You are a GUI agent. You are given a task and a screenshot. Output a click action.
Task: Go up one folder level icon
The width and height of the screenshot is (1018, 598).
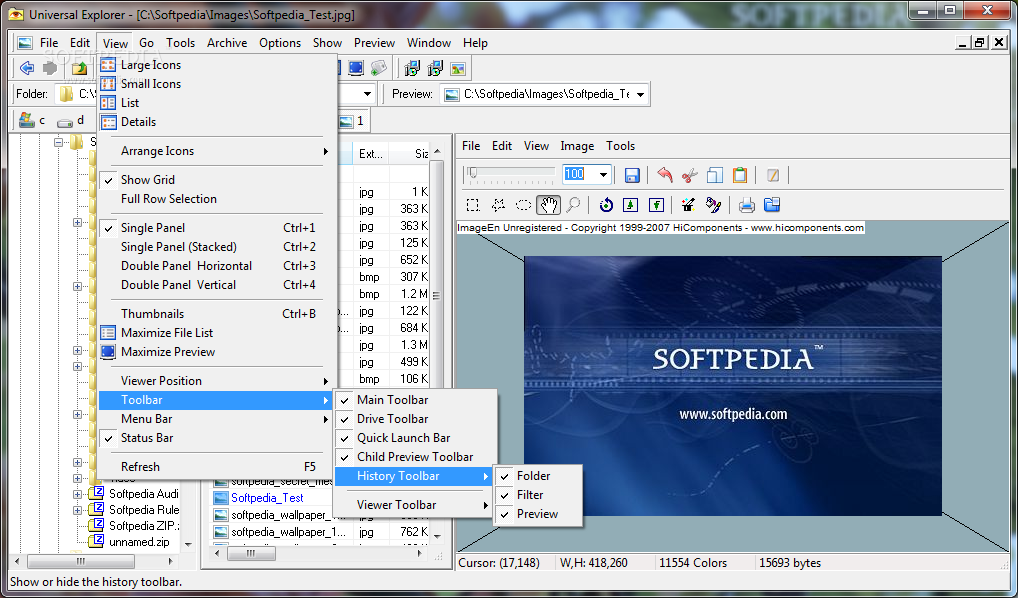[x=79, y=68]
